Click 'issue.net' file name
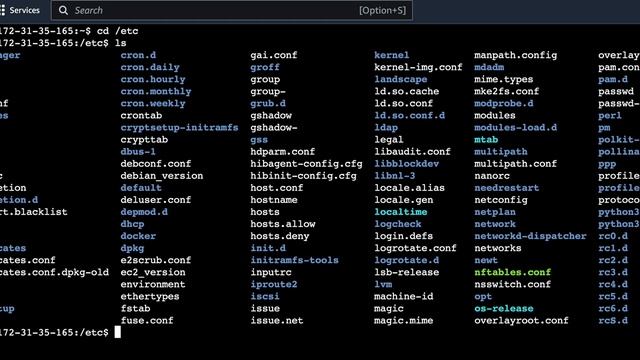Viewport: 640px width, 360px height. click(x=277, y=320)
